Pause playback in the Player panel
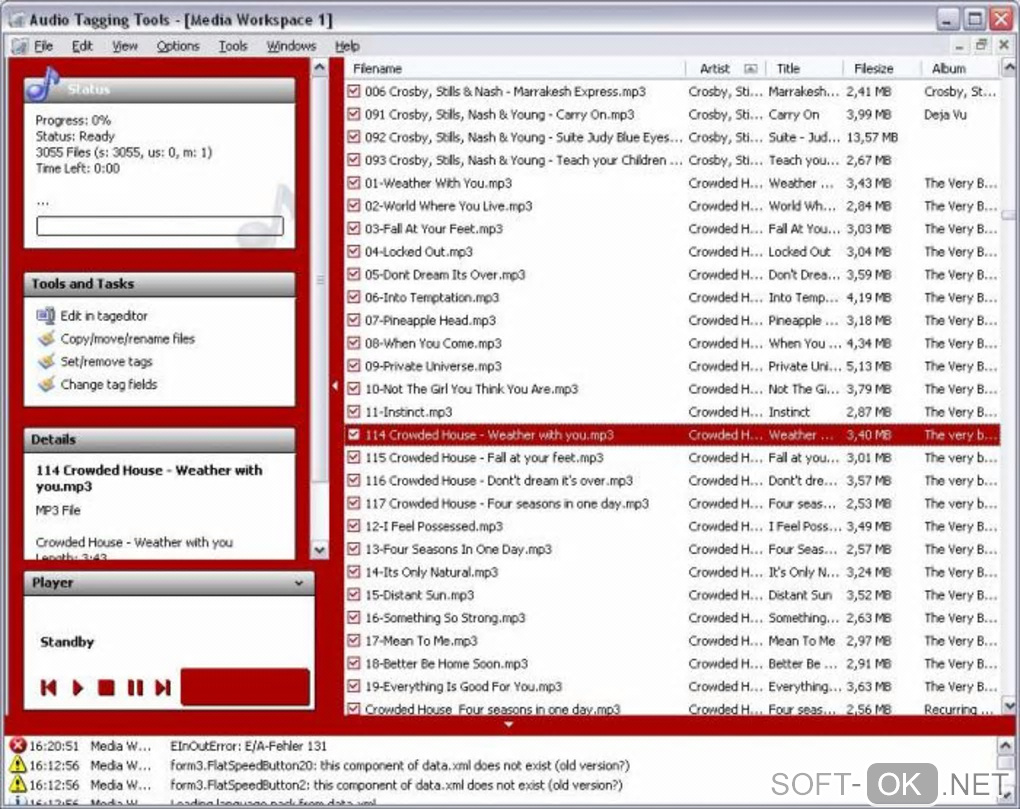 pyautogui.click(x=135, y=687)
